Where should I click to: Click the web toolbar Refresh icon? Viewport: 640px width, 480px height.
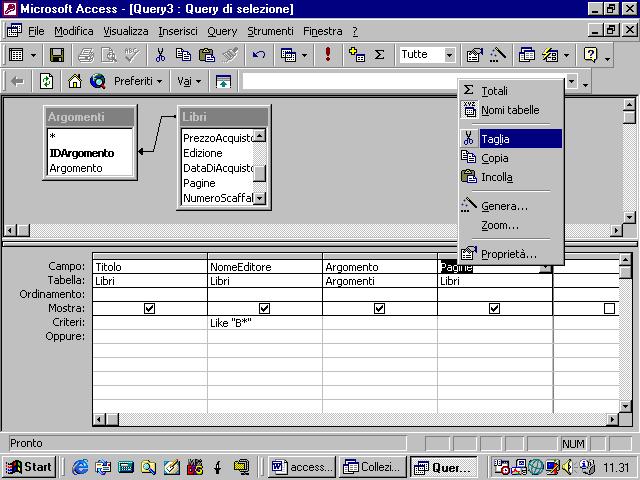pyautogui.click(x=46, y=81)
